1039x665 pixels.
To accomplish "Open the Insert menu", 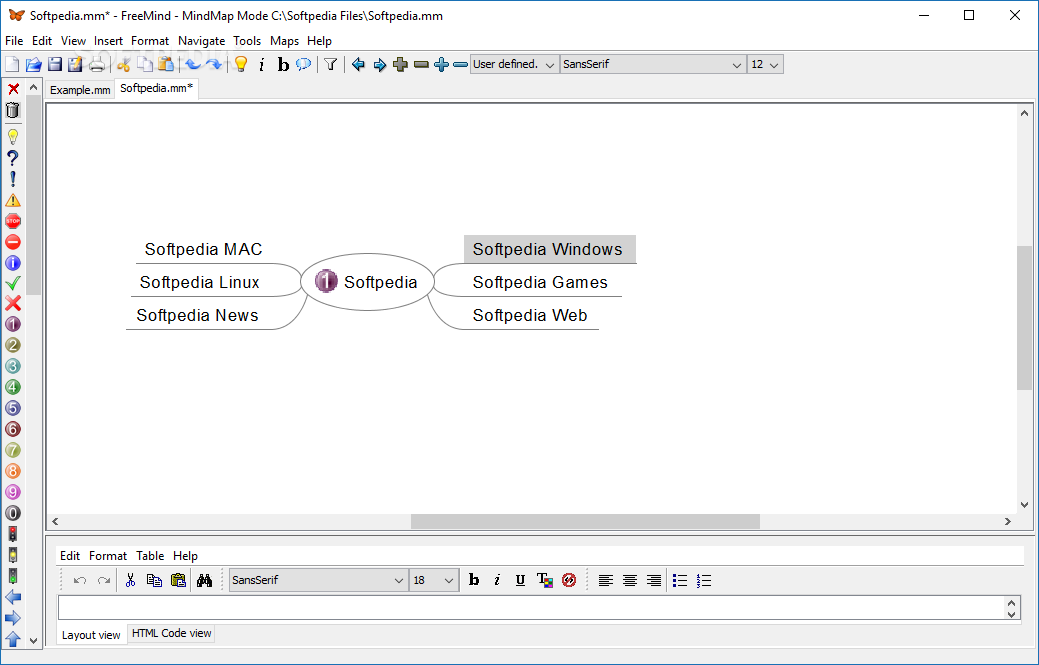I will click(108, 41).
